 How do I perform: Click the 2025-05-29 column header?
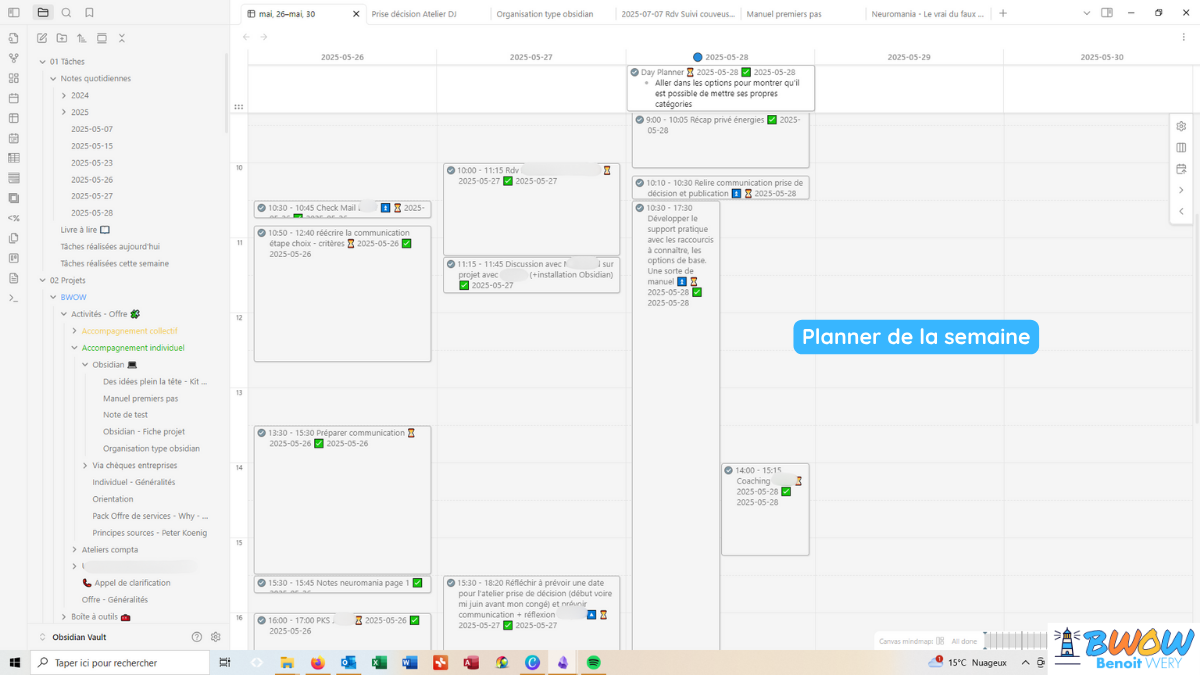click(909, 57)
